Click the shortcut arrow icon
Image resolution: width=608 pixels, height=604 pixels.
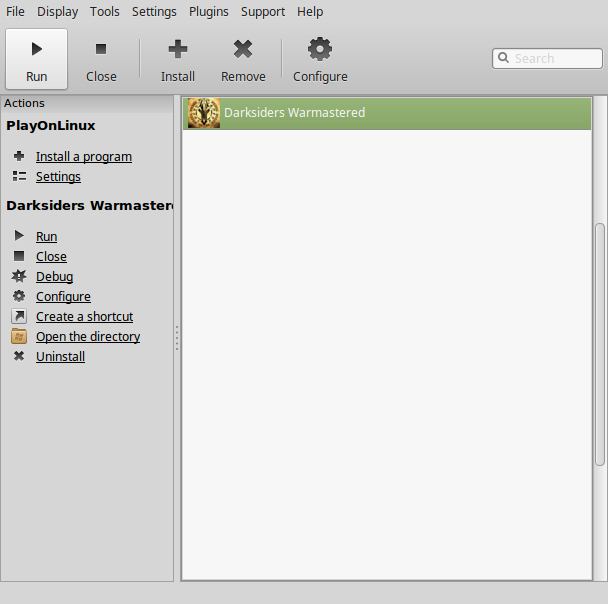click(x=19, y=316)
